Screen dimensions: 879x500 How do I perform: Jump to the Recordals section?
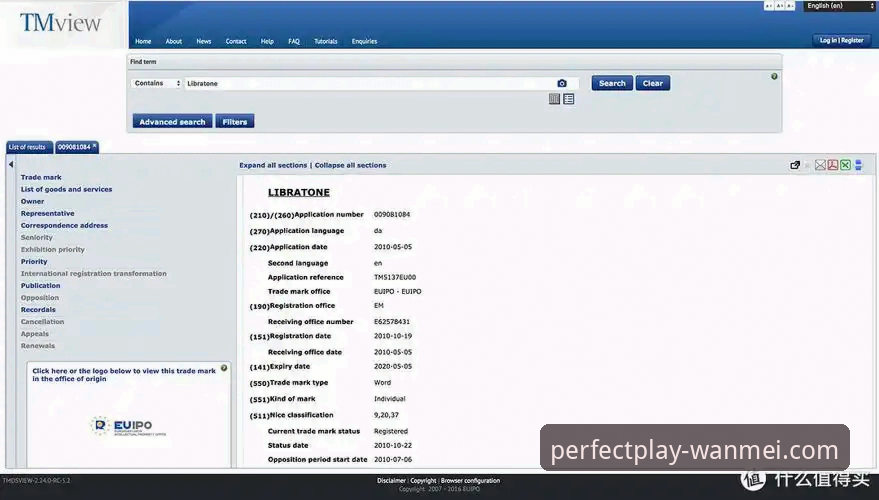38,310
